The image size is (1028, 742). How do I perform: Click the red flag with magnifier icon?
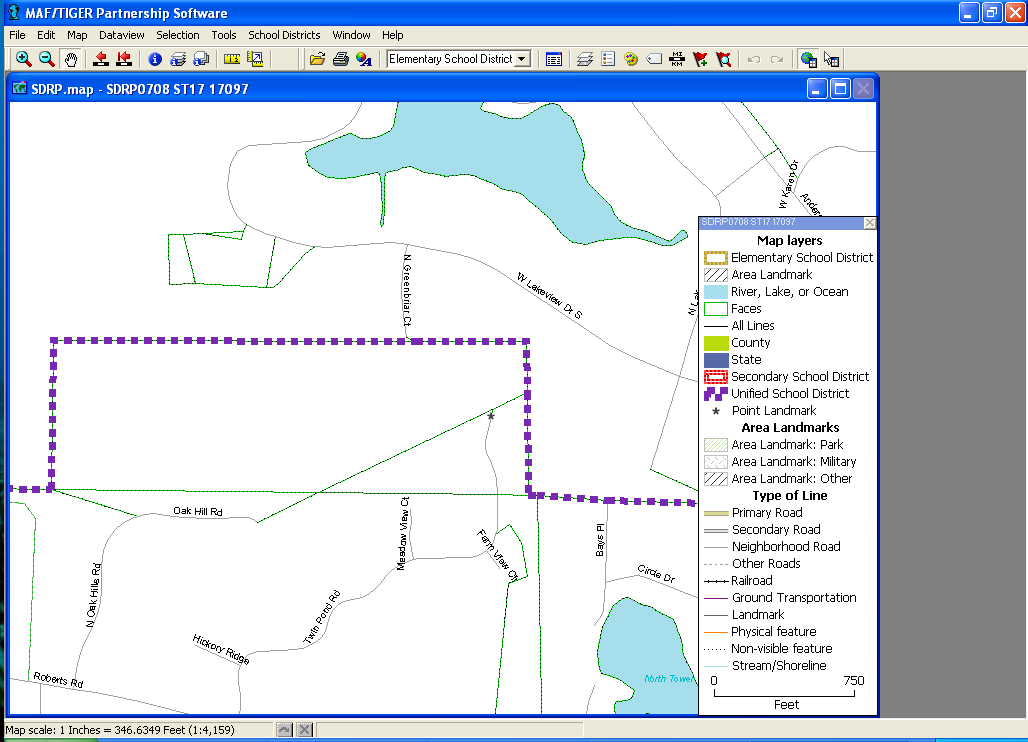click(723, 59)
